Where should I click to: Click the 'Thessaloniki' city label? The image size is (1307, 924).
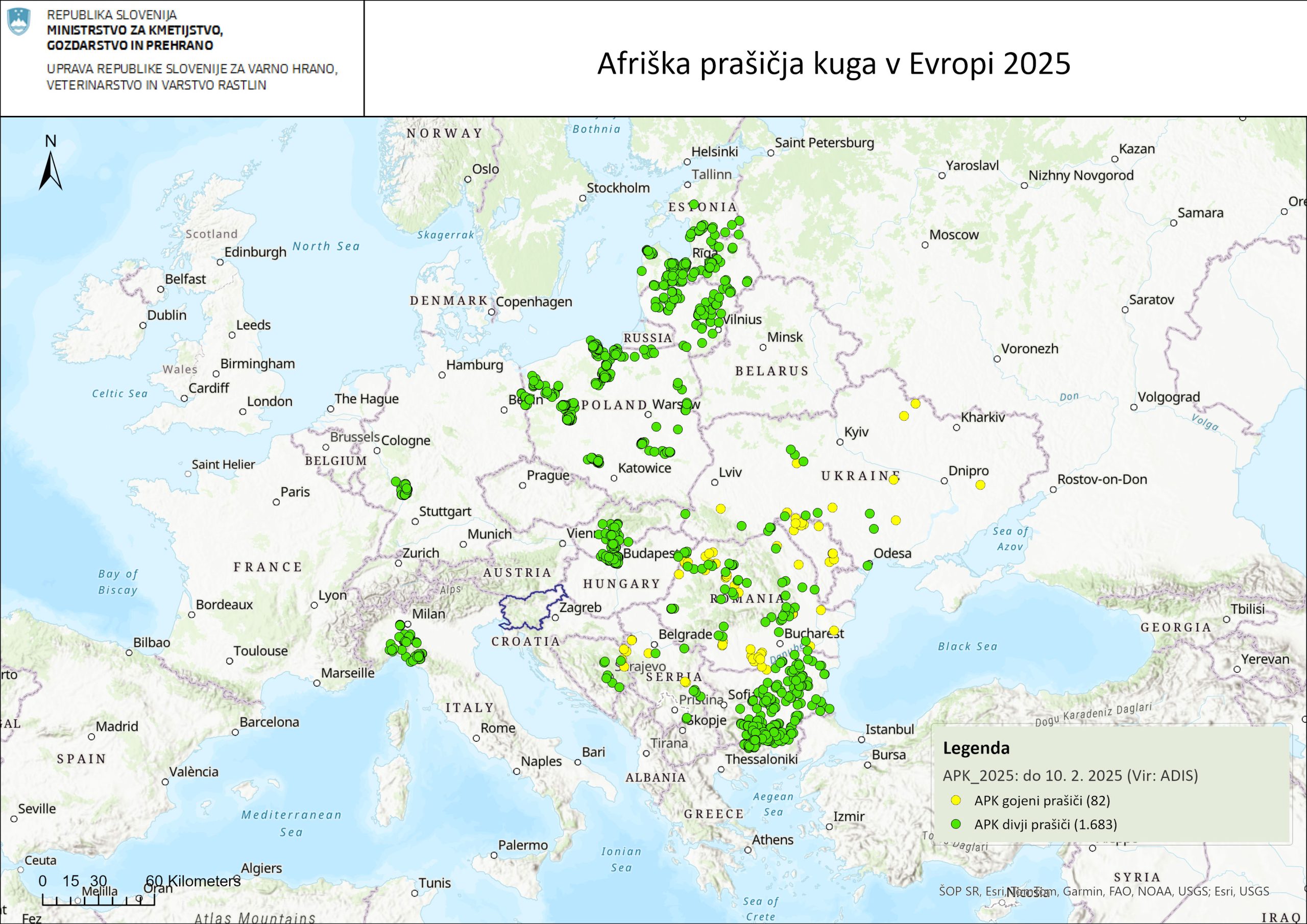tap(761, 759)
